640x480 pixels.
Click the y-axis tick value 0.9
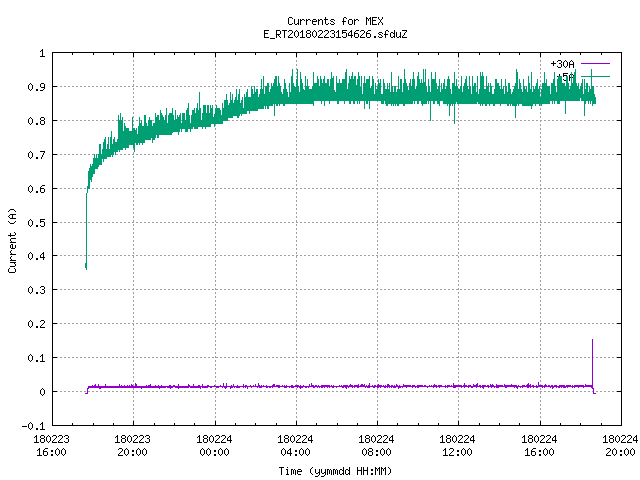click(36, 87)
